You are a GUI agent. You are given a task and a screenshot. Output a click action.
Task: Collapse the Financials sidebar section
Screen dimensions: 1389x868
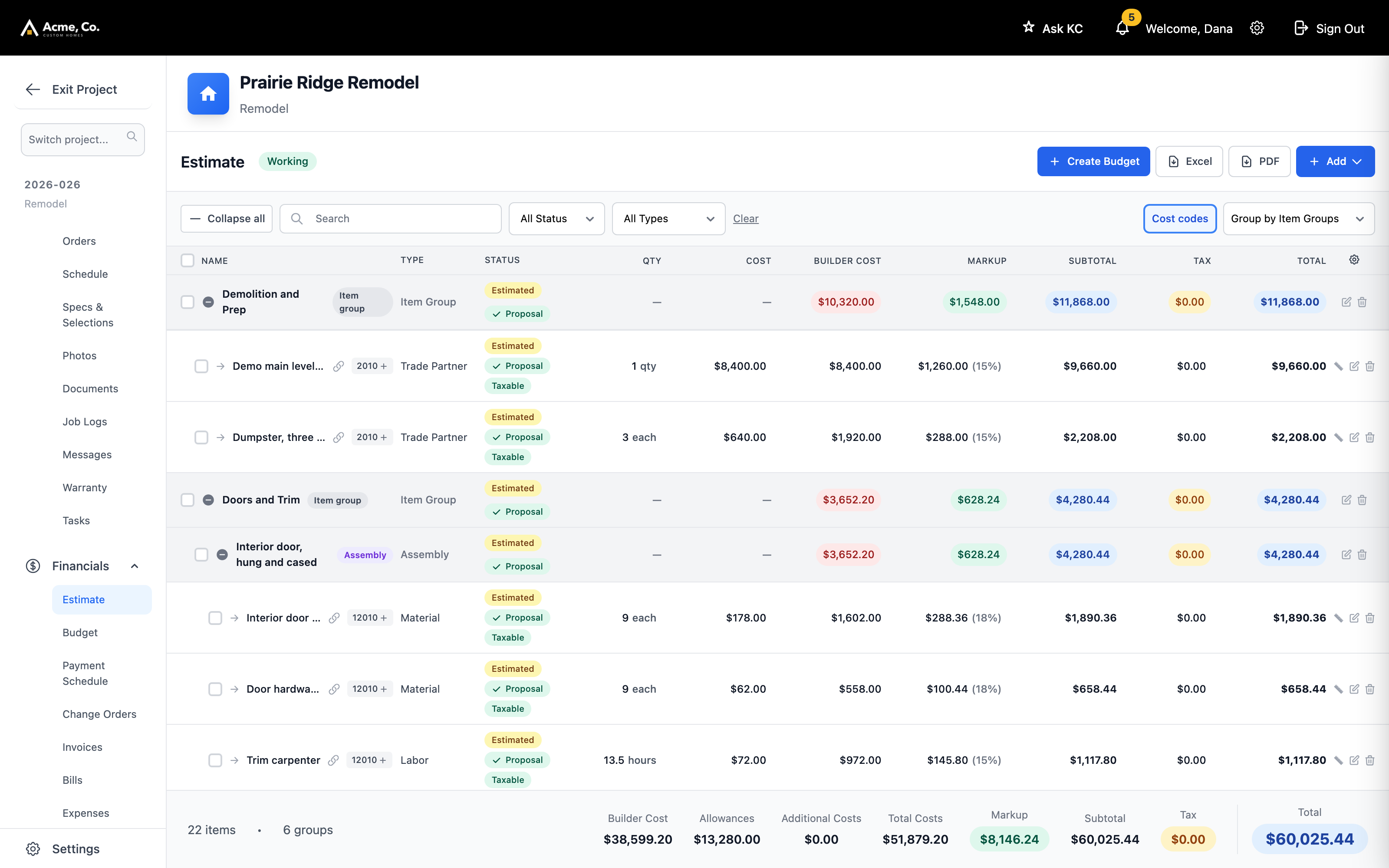pos(135,566)
